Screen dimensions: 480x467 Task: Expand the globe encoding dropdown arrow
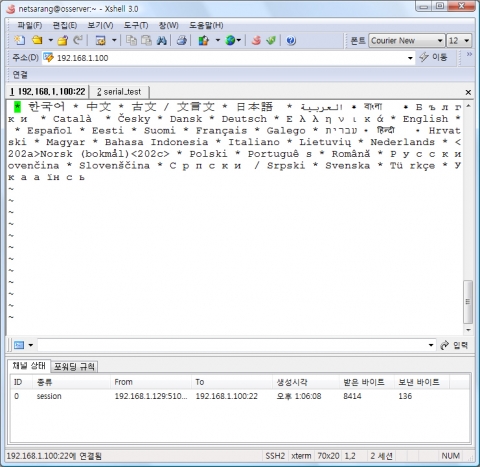(x=239, y=41)
